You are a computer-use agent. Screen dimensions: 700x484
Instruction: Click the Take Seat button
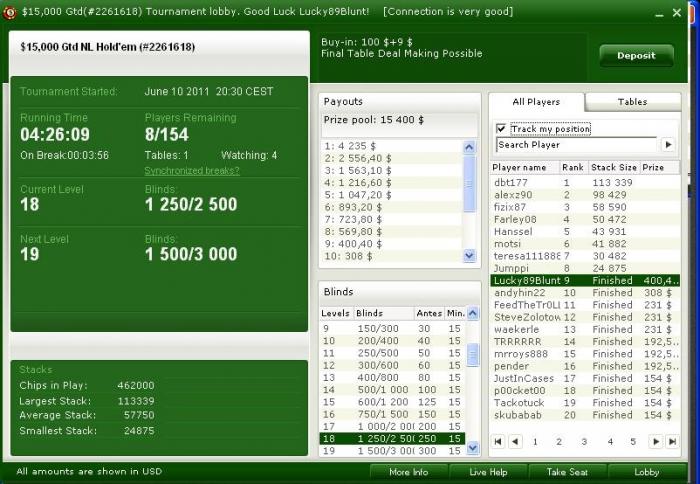tap(567, 472)
